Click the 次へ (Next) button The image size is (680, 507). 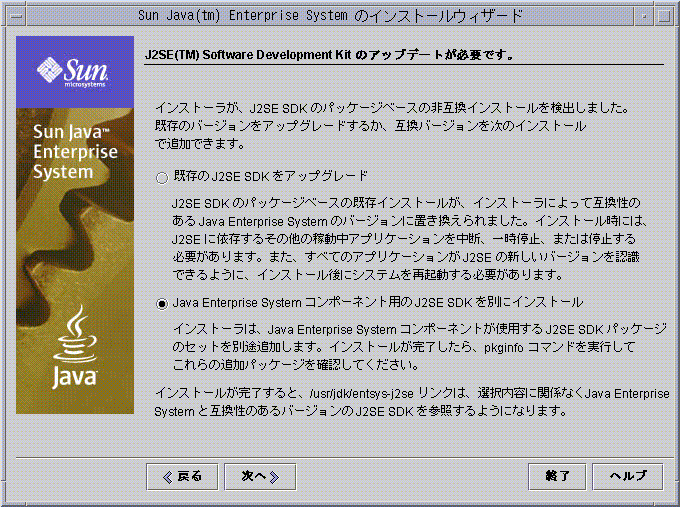(260, 477)
